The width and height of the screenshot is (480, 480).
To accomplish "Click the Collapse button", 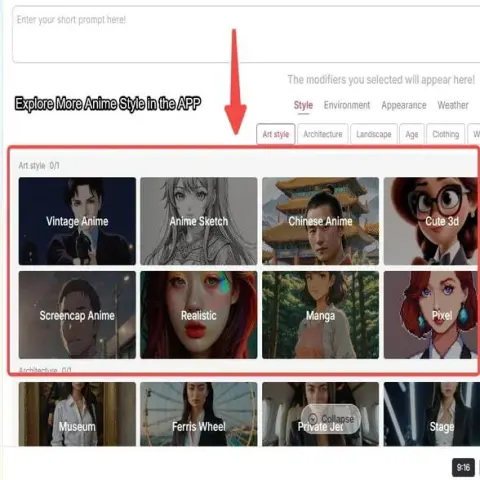I will 331,419.
